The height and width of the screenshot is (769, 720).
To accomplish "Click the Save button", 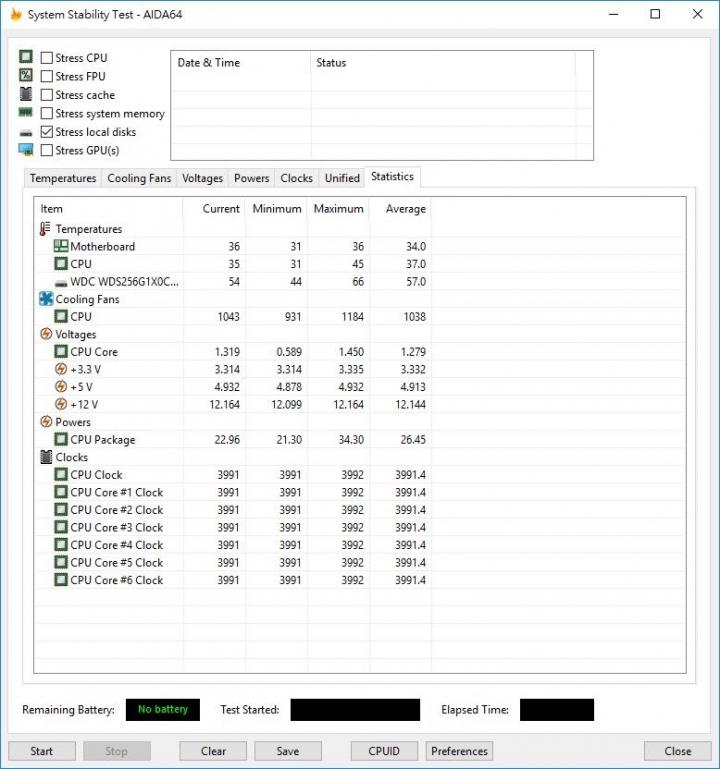I will tap(288, 751).
